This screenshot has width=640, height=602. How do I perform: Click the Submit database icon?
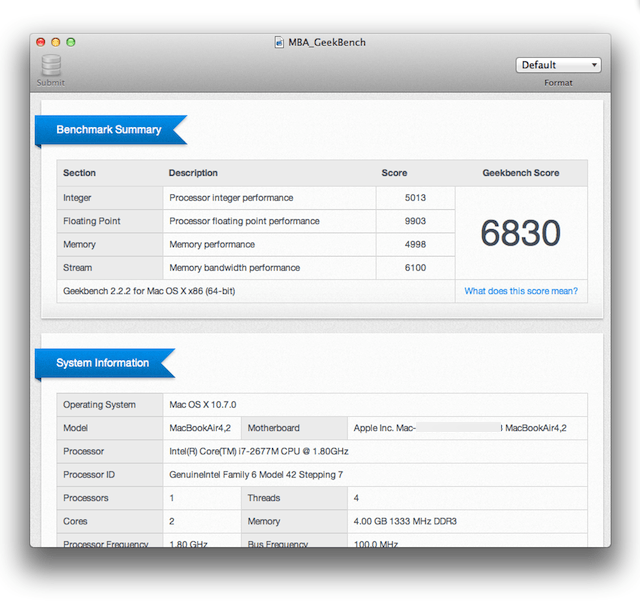[50, 66]
